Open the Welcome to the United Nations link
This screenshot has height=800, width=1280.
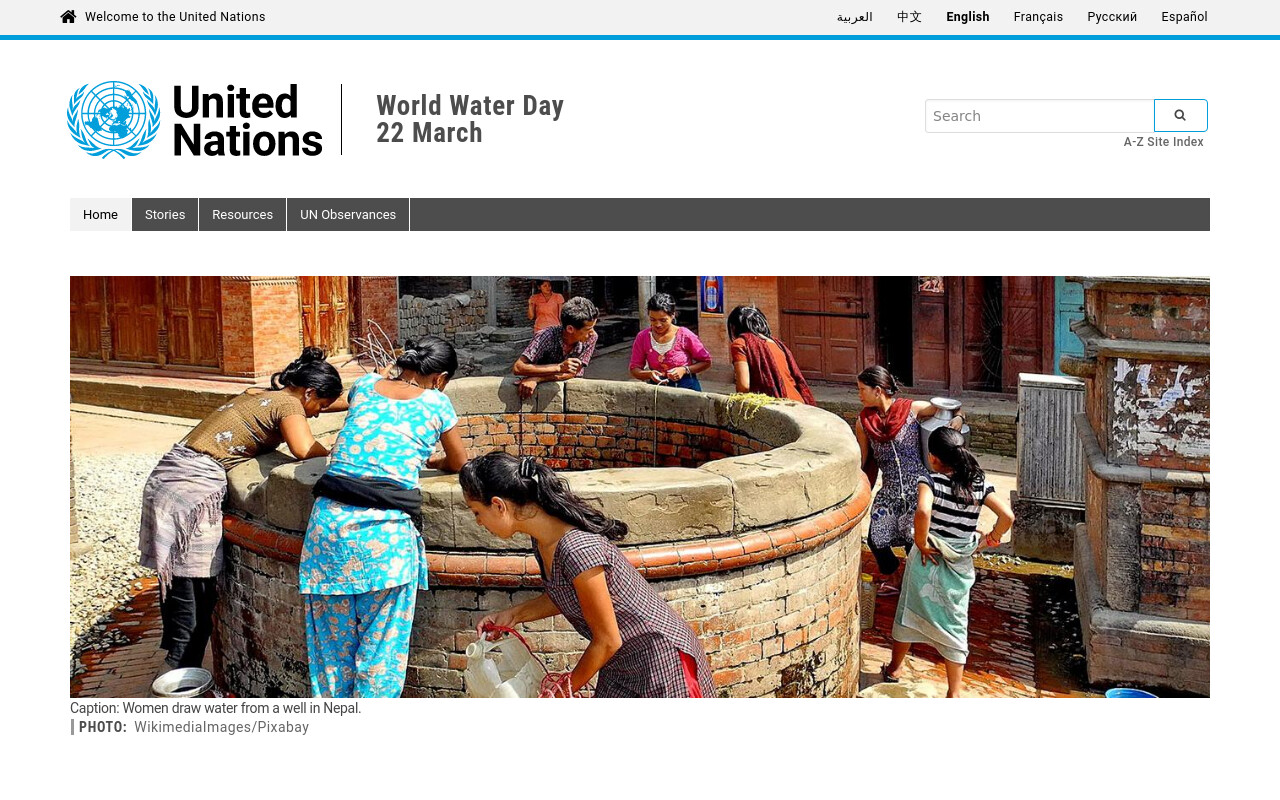click(175, 17)
